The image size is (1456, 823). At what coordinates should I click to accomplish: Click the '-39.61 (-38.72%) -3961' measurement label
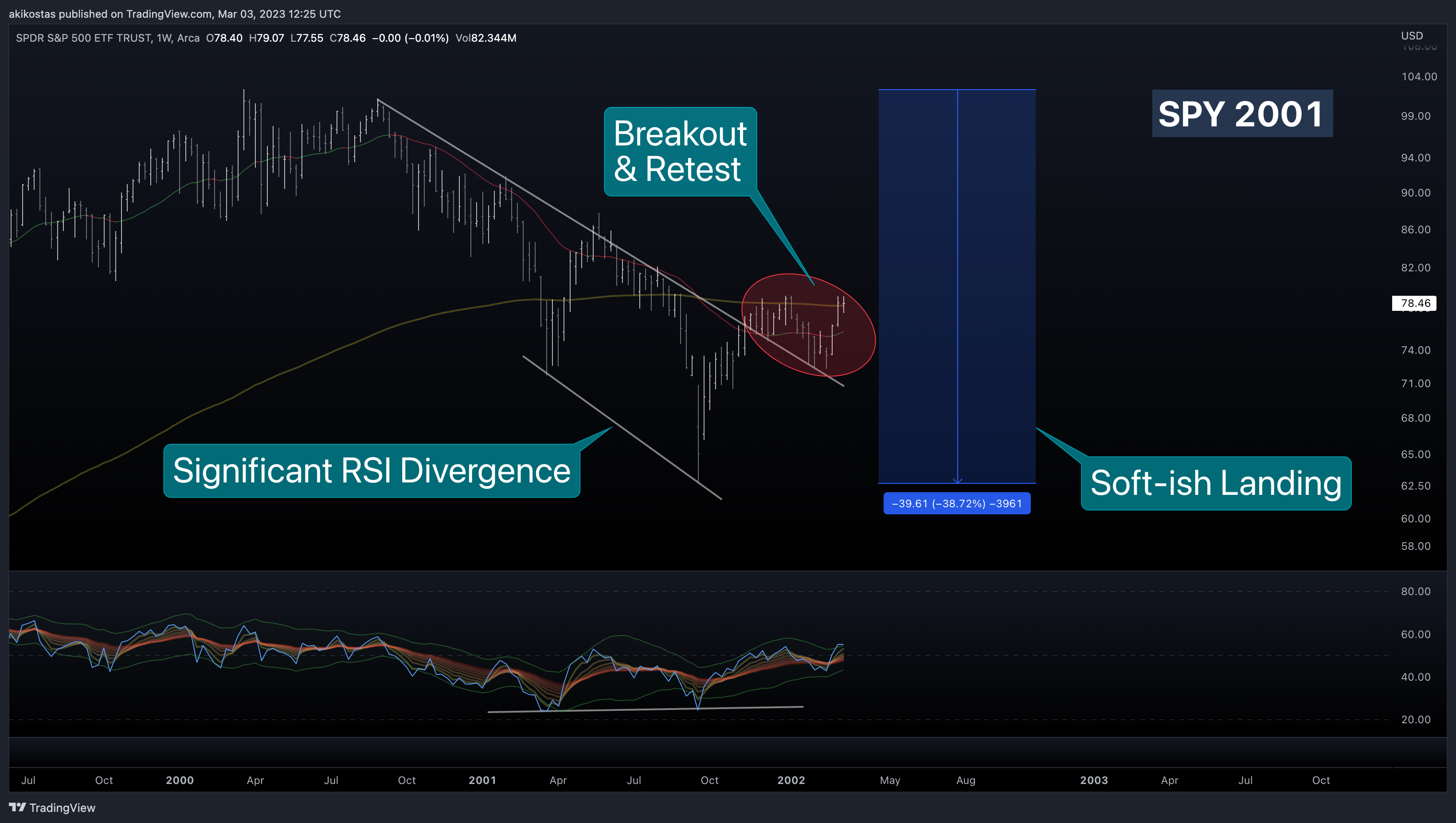tap(957, 503)
